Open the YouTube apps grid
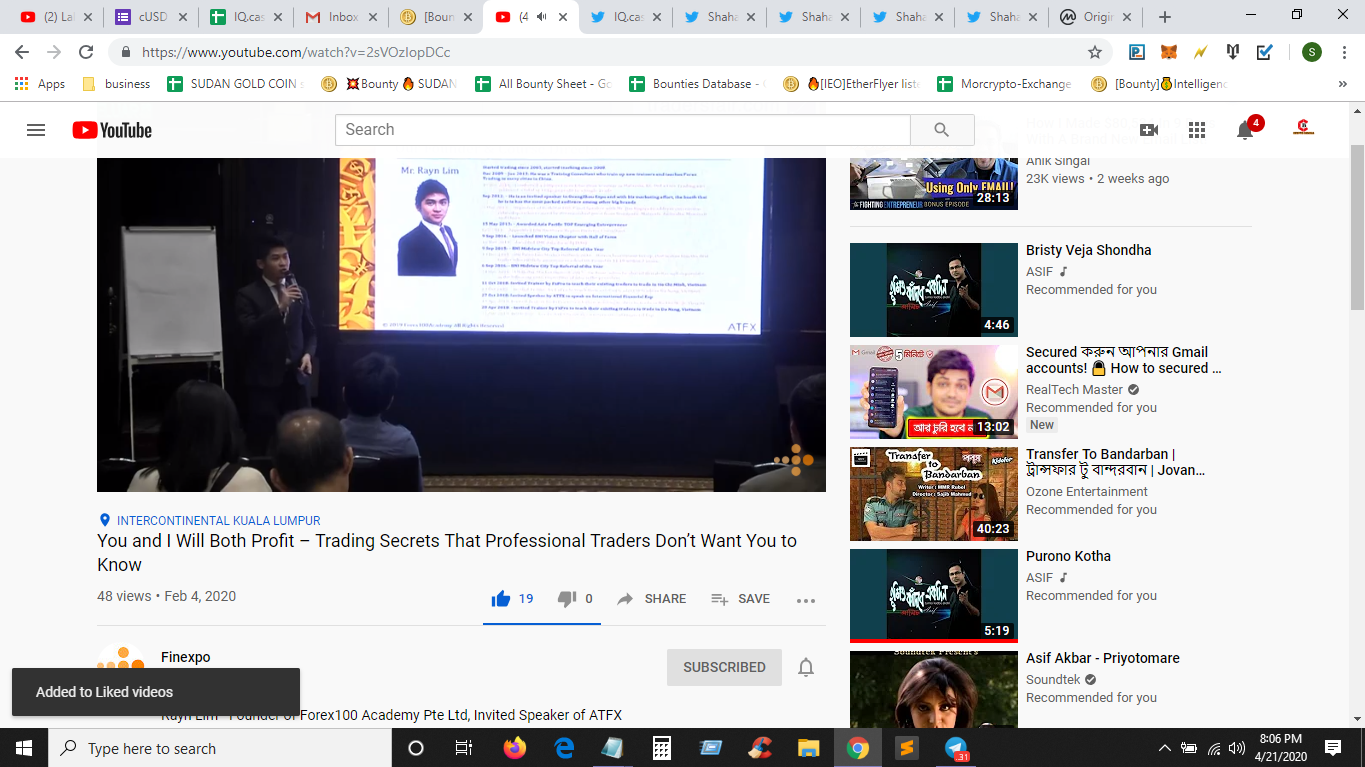1365x767 pixels. click(1197, 130)
